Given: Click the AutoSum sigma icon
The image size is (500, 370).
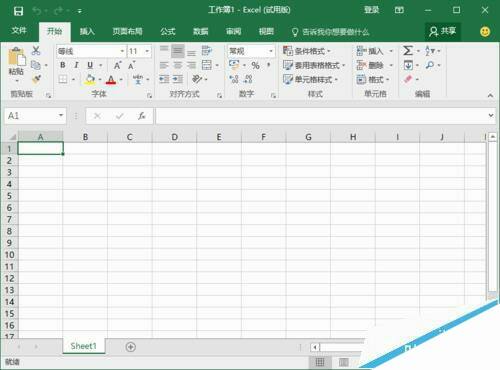Looking at the screenshot, I should pyautogui.click(x=408, y=51).
